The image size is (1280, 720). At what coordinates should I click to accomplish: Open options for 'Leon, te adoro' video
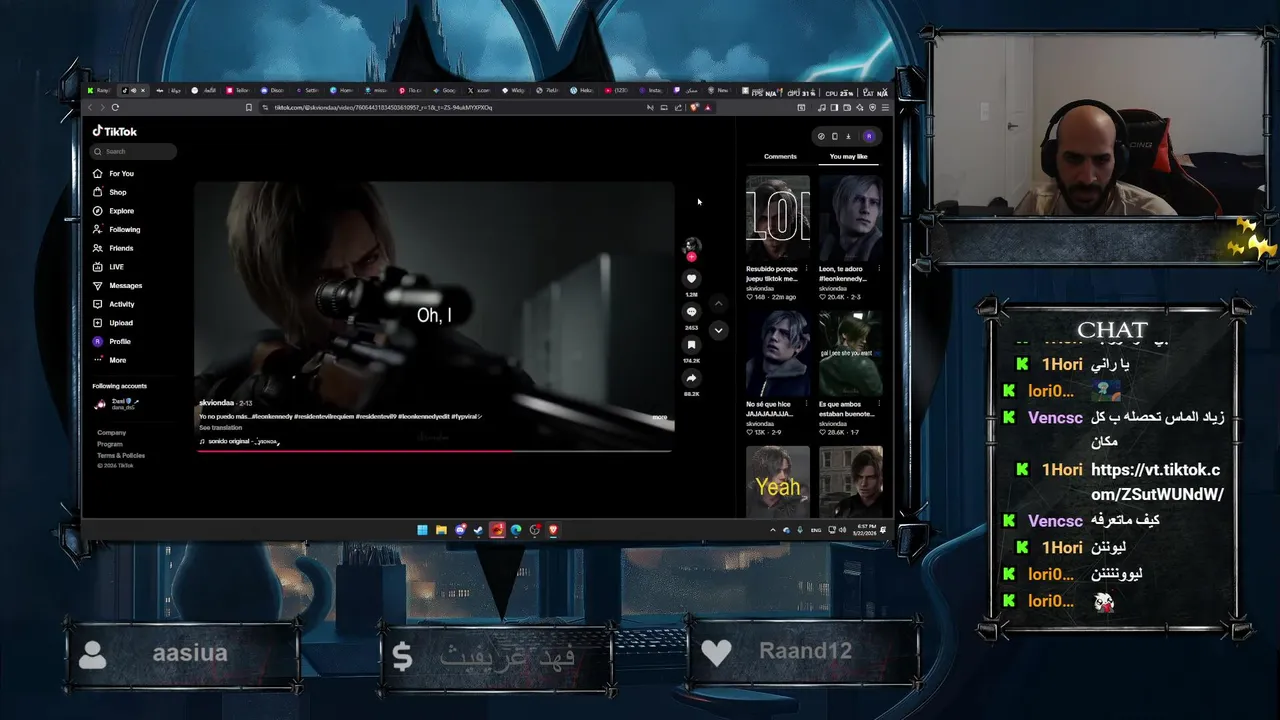coord(879,268)
